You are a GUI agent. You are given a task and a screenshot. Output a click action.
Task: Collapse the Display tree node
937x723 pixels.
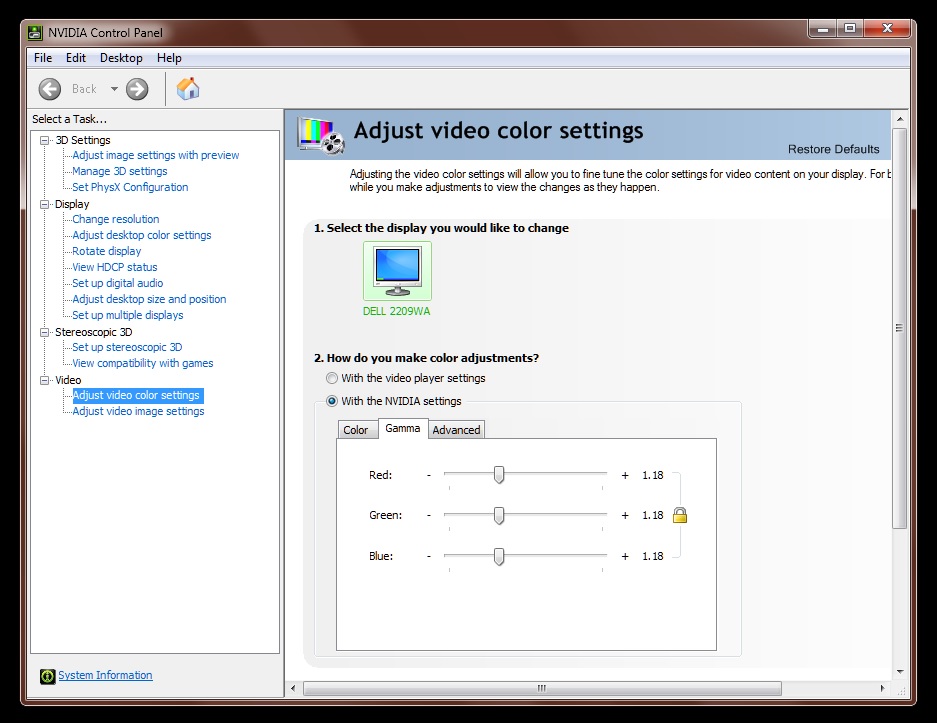tap(44, 204)
